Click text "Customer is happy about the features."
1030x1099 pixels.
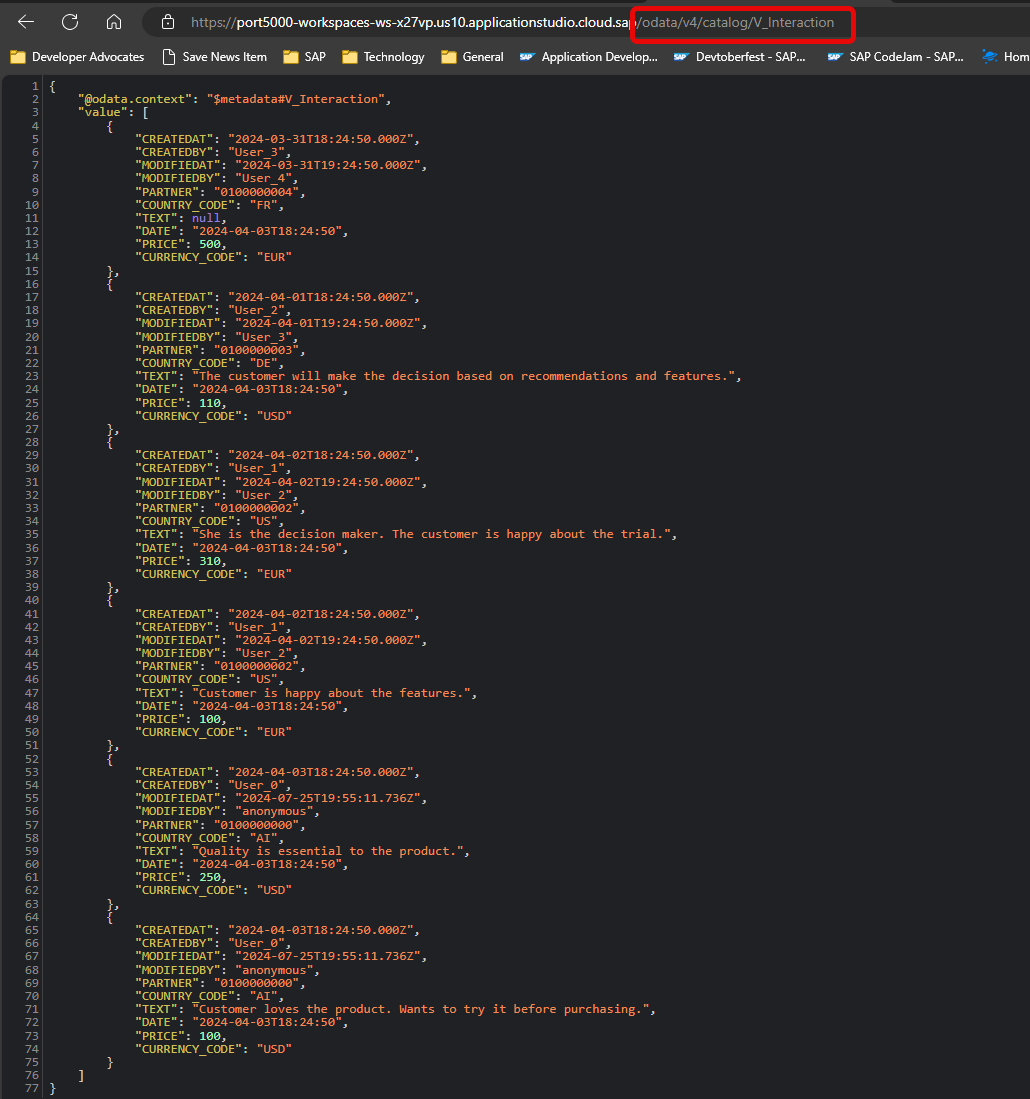331,693
